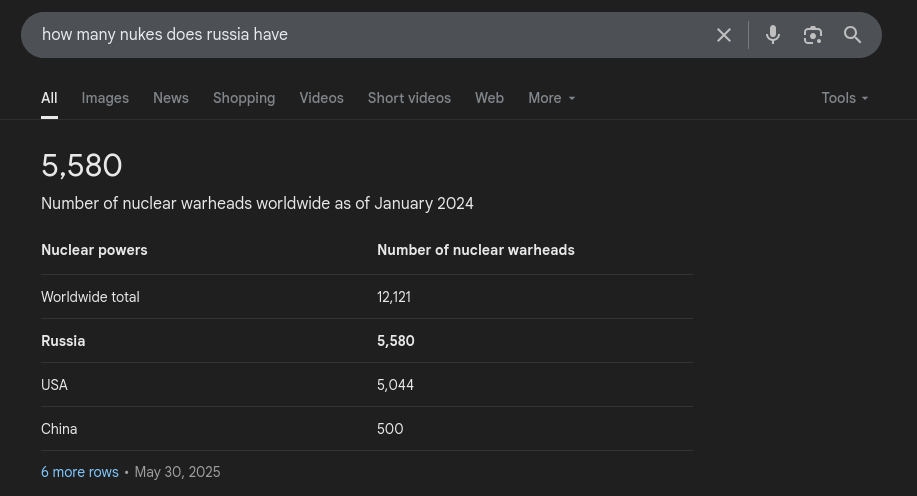Click the 'Nuclear powers' column header
Image resolution: width=917 pixels, height=496 pixels.
tap(94, 250)
